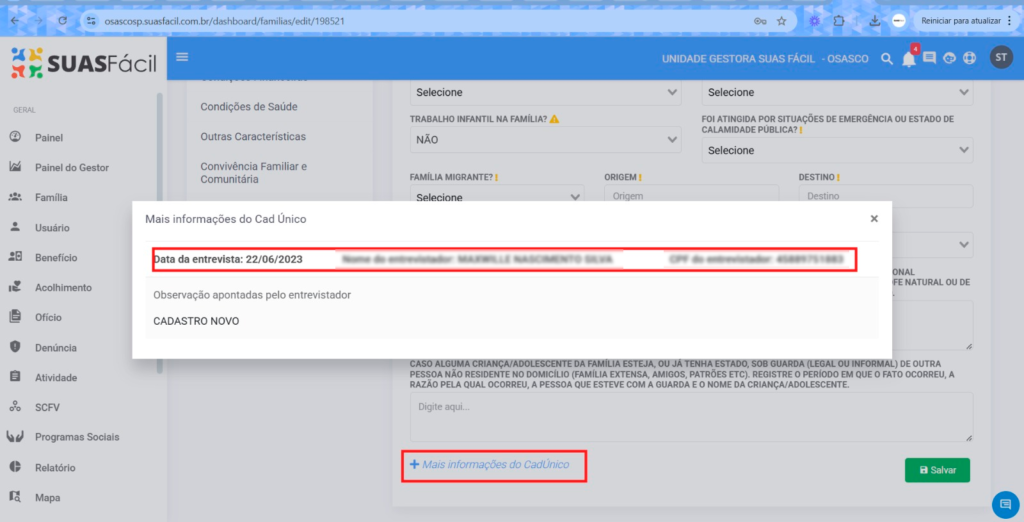The height and width of the screenshot is (522, 1024).
Task: Open the emergency or calamity situation dropdown
Action: [x=837, y=150]
